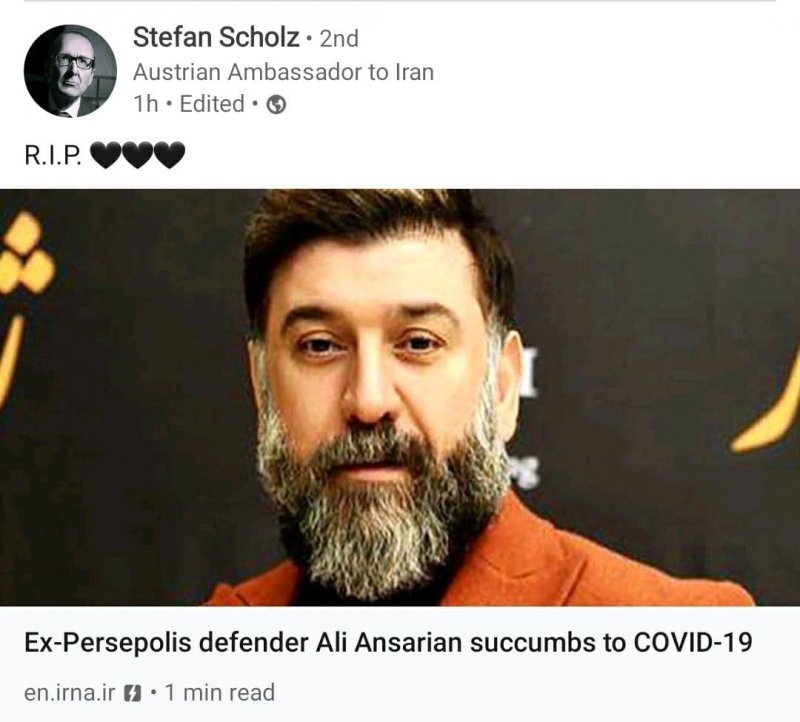Click the 1h post timestamp
Screen dimensions: 800x722
click(x=145, y=104)
